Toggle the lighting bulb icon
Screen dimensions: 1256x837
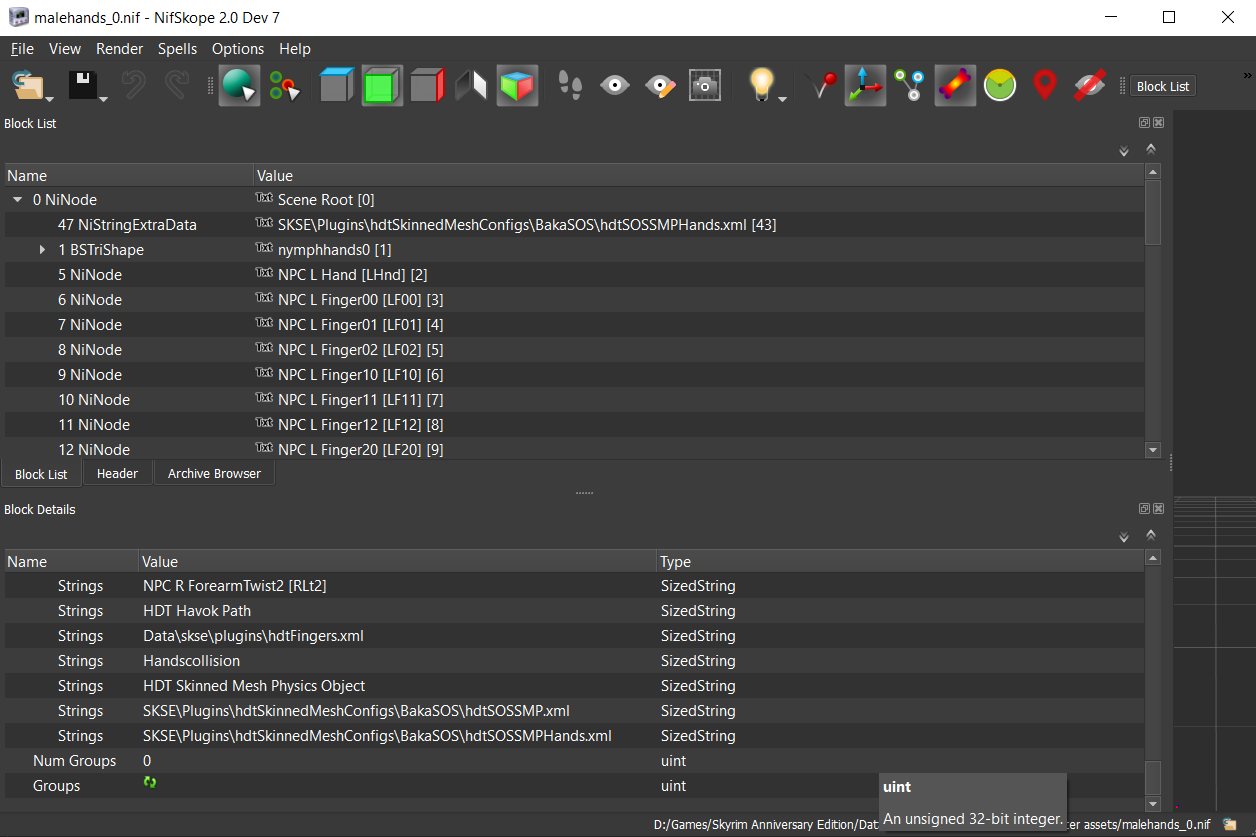coord(762,84)
